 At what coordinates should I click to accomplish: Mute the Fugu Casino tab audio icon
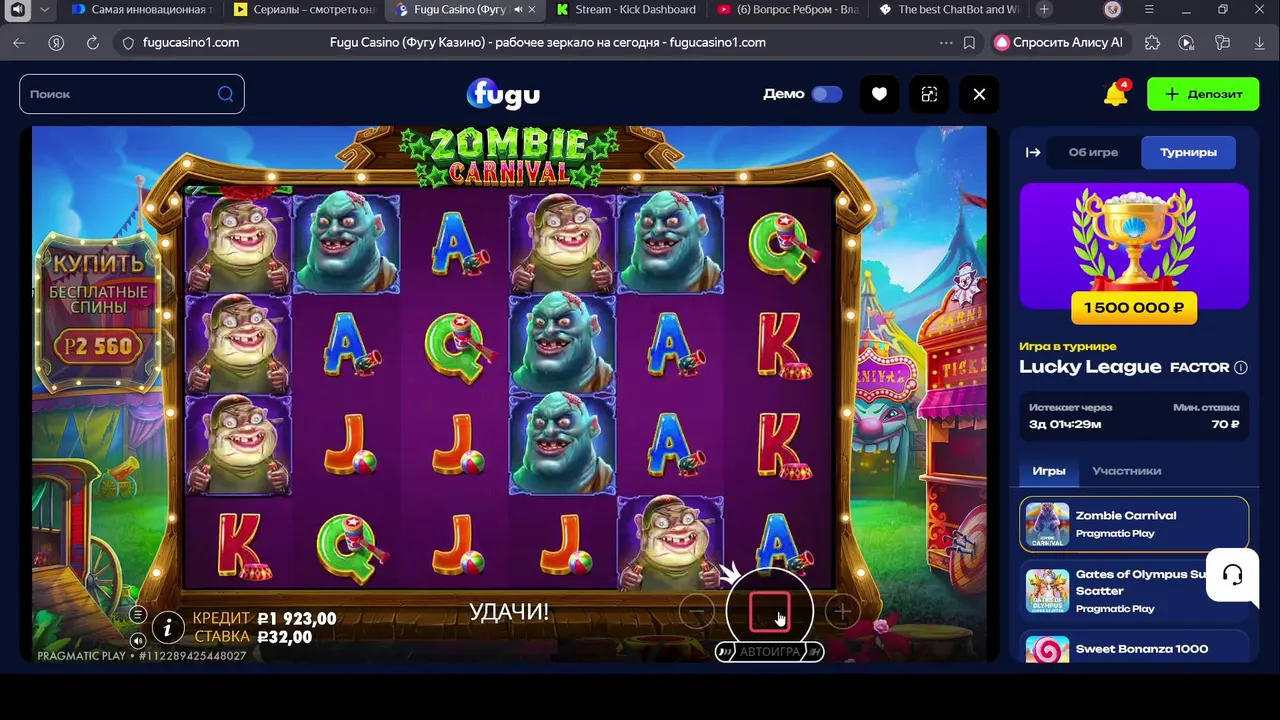518,10
